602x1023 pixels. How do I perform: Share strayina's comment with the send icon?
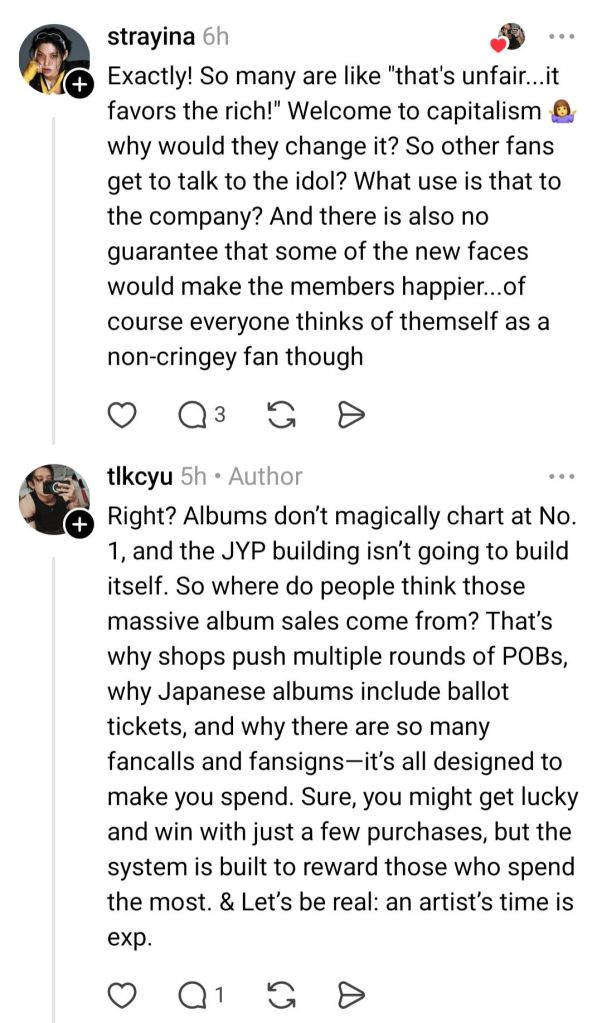pyautogui.click(x=351, y=415)
